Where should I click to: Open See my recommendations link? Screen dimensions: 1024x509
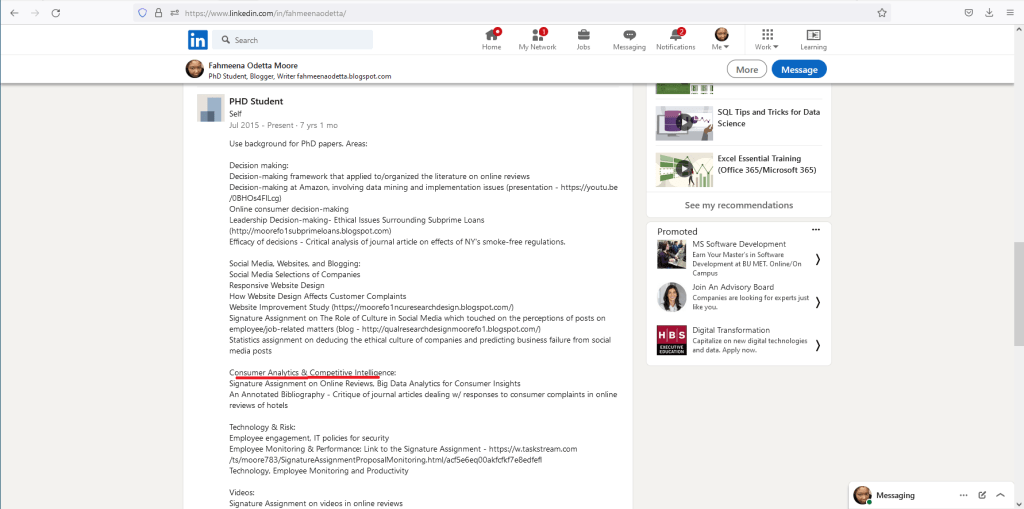pyautogui.click(x=739, y=205)
